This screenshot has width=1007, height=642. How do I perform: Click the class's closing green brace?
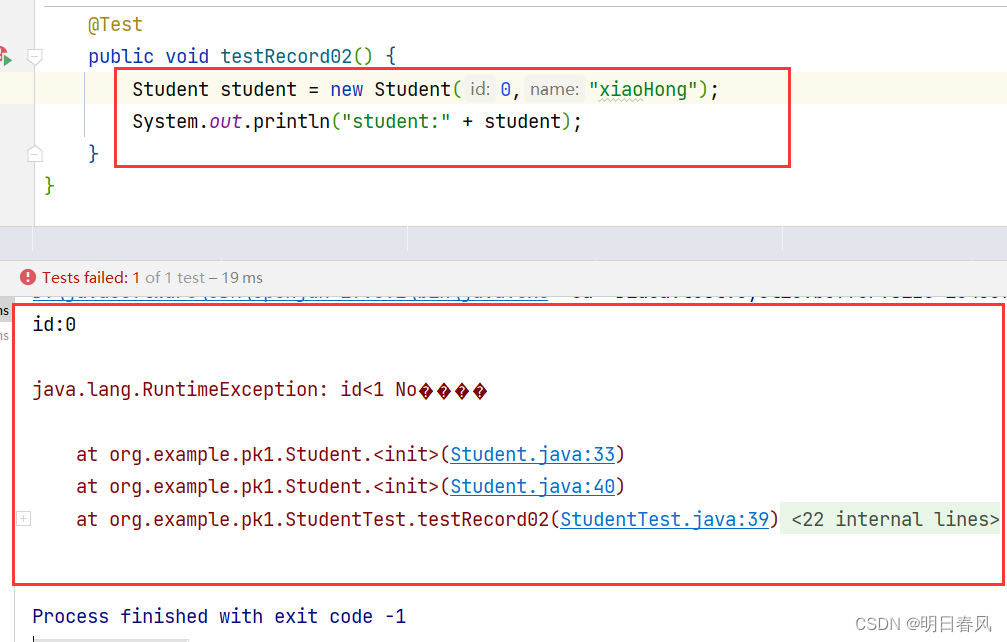coord(49,186)
